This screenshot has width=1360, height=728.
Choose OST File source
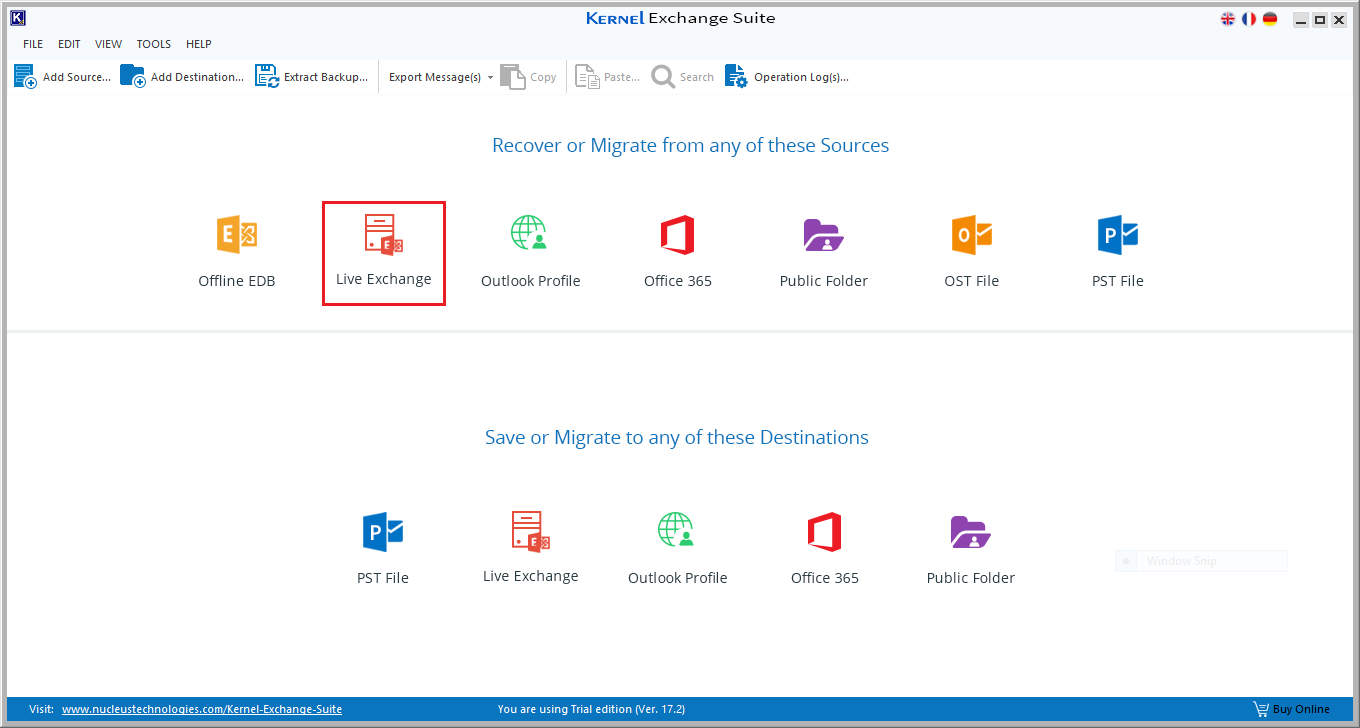971,252
